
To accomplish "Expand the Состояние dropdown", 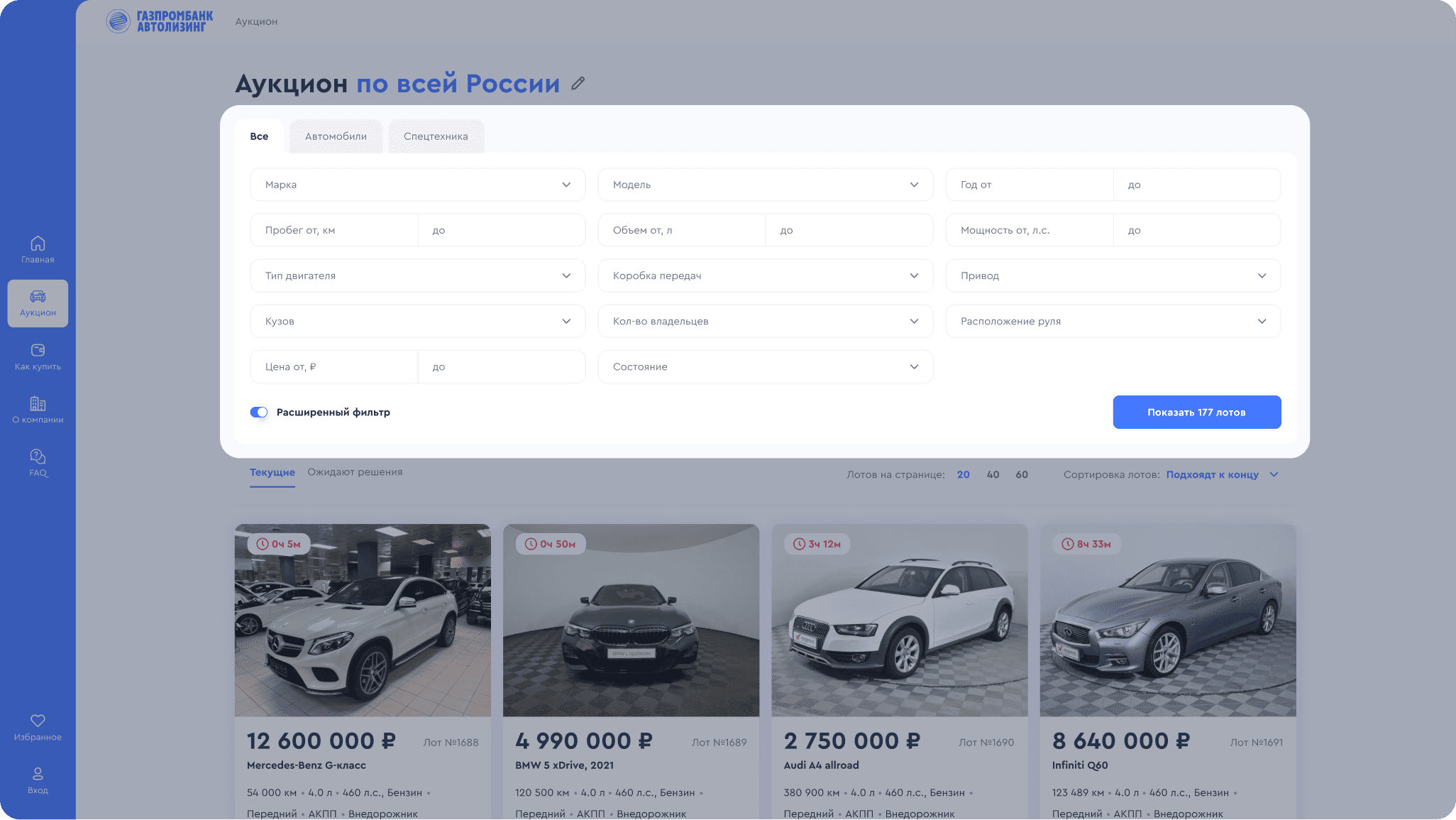I will 766,366.
